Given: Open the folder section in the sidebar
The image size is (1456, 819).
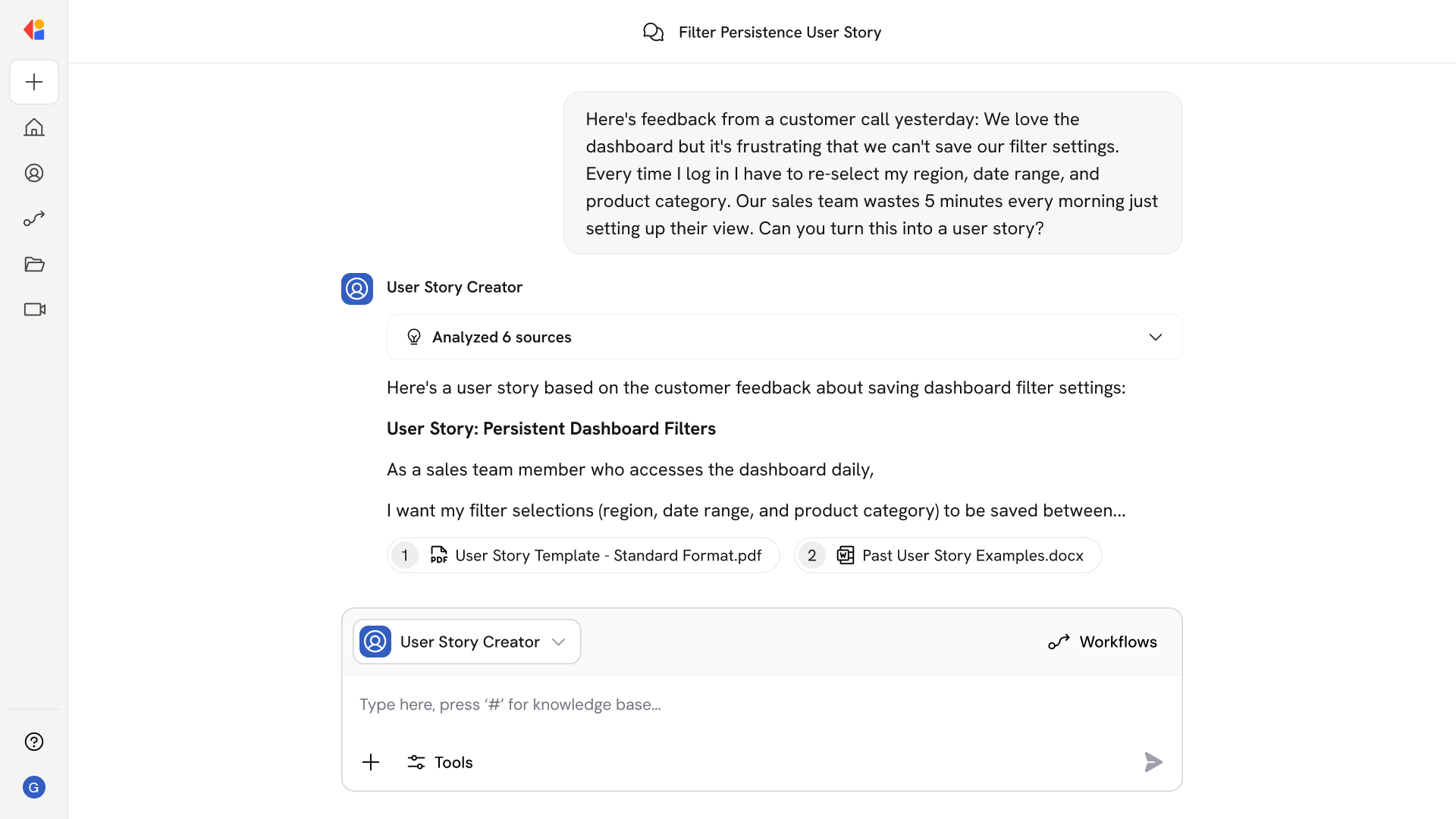Looking at the screenshot, I should pos(33,264).
